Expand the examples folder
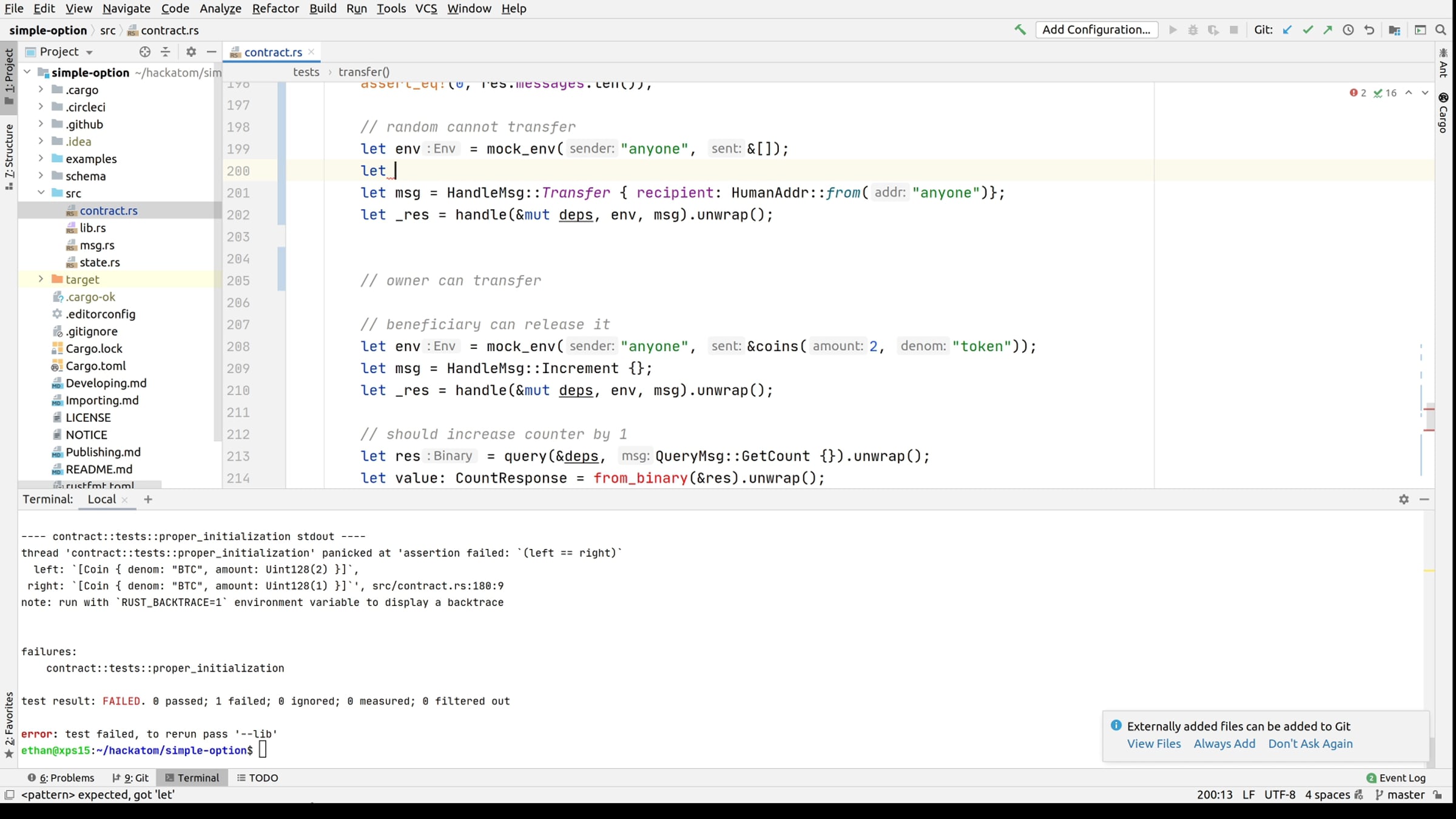 coord(41,158)
